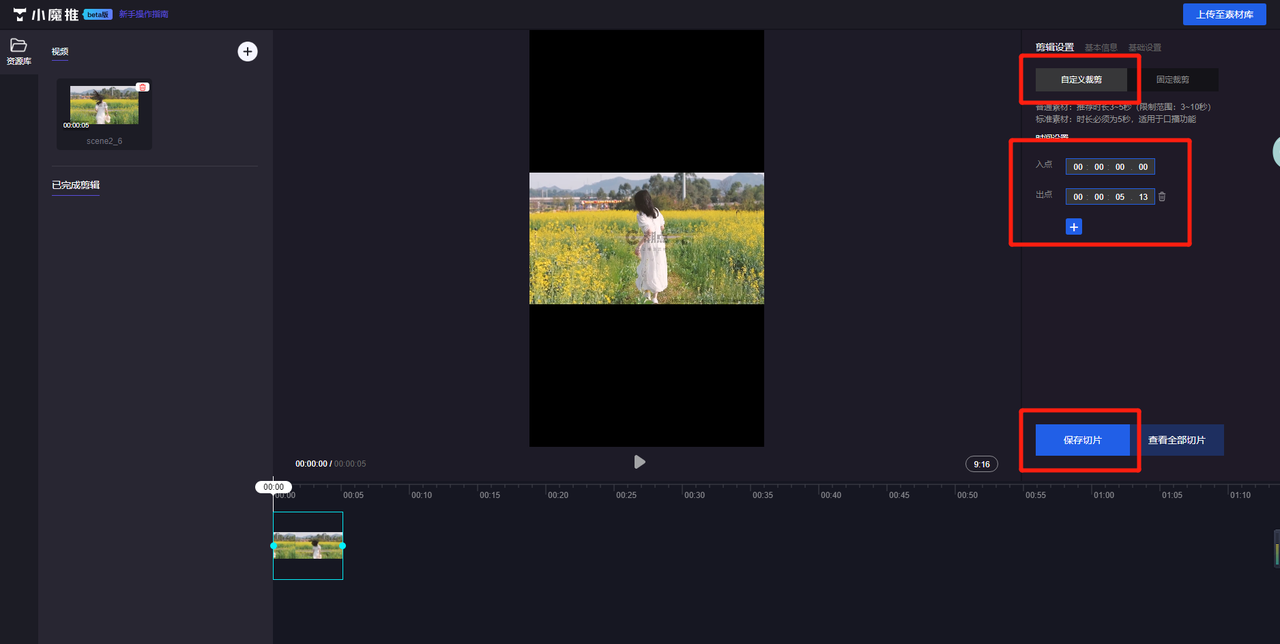Click the trash icon beside 出点 time

[1162, 197]
